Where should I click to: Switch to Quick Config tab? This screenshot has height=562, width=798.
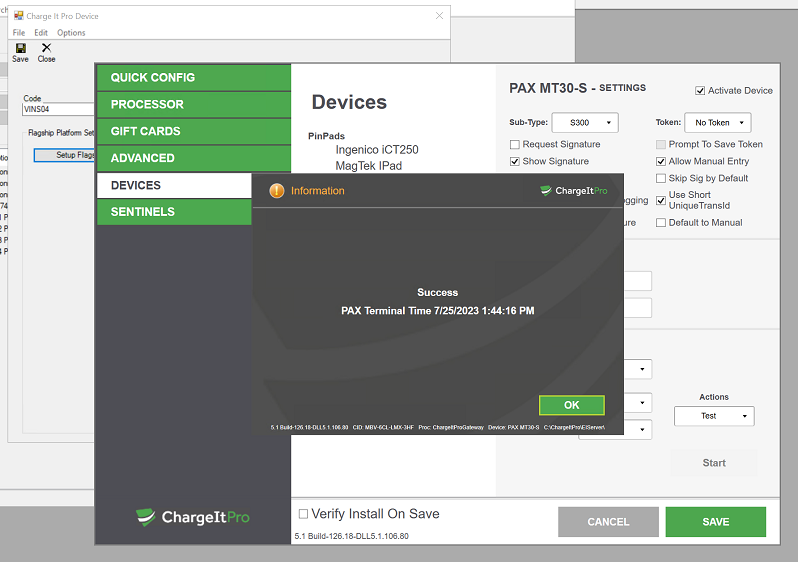pos(193,77)
